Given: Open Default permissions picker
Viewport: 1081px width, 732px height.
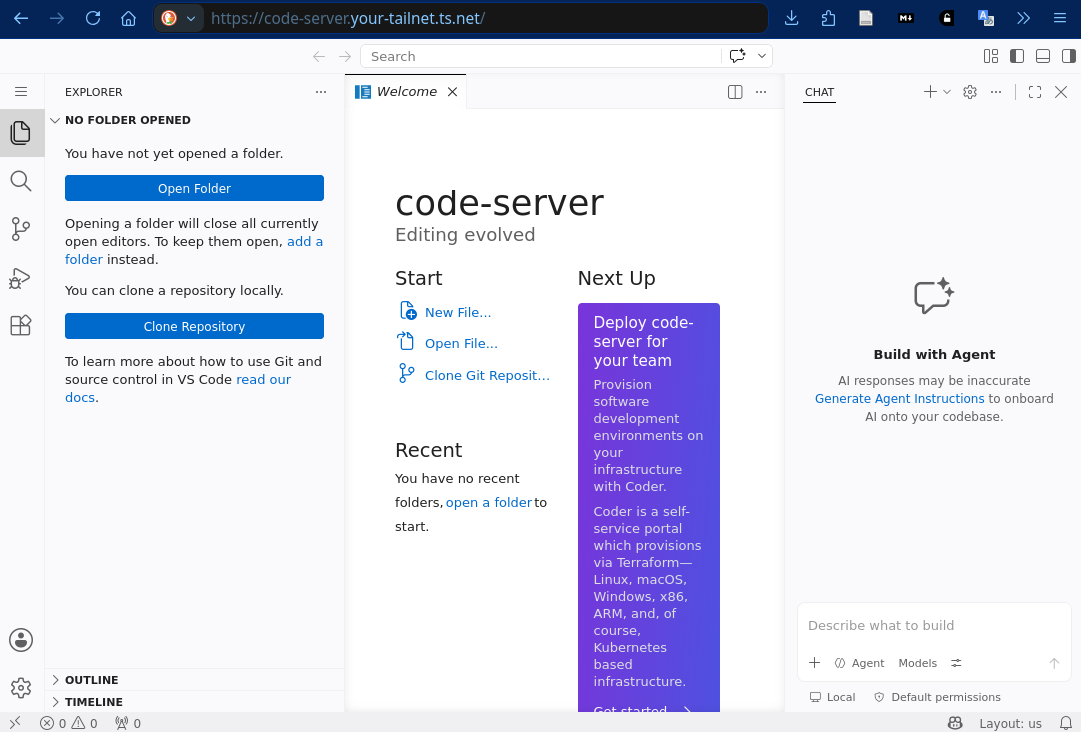Looking at the screenshot, I should 937,697.
